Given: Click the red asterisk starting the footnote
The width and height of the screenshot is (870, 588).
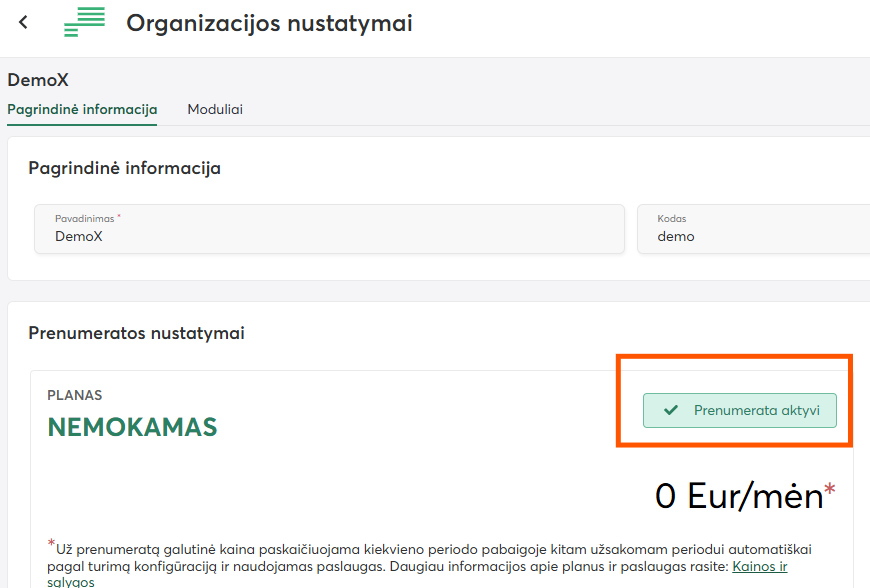Looking at the screenshot, I should (x=51, y=544).
